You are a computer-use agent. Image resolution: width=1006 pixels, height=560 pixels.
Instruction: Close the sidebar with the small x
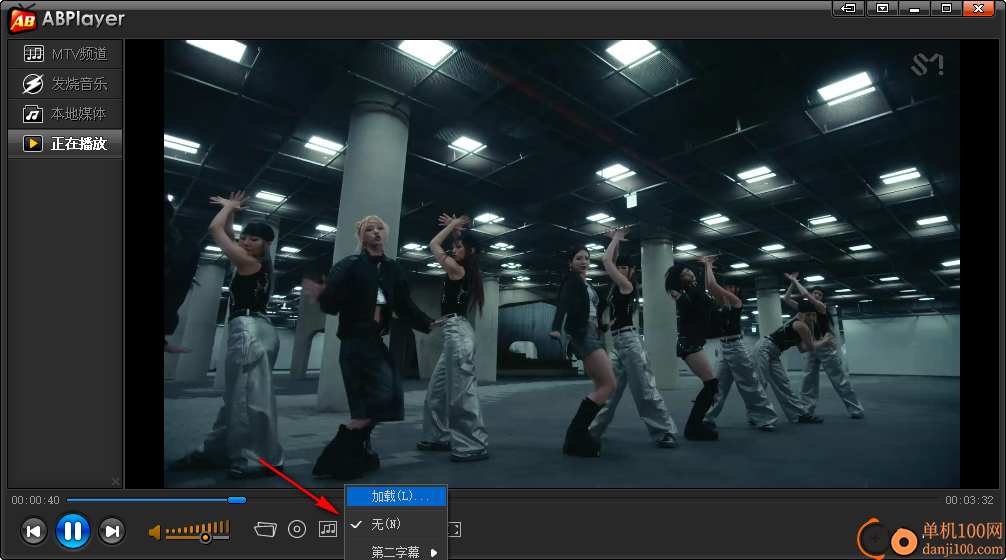click(115, 481)
